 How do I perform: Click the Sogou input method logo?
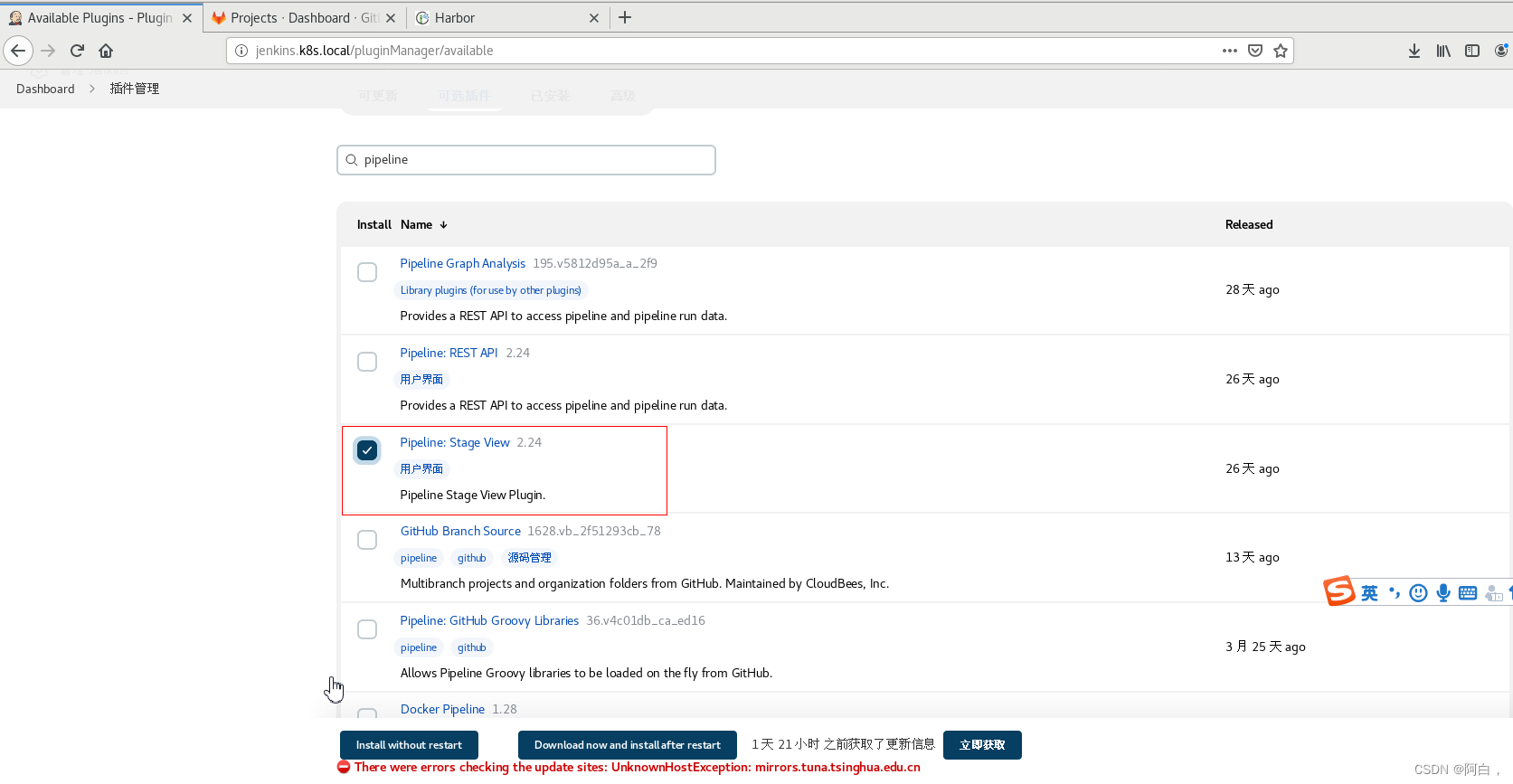coord(1339,591)
